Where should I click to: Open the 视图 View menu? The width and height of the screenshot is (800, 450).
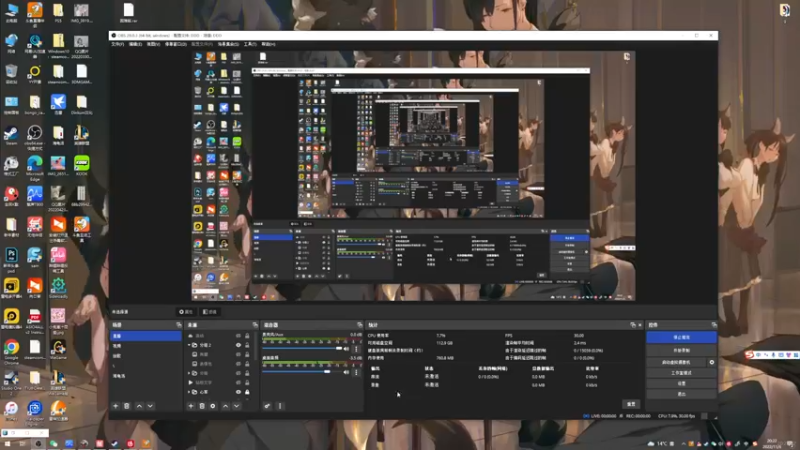pyautogui.click(x=153, y=44)
